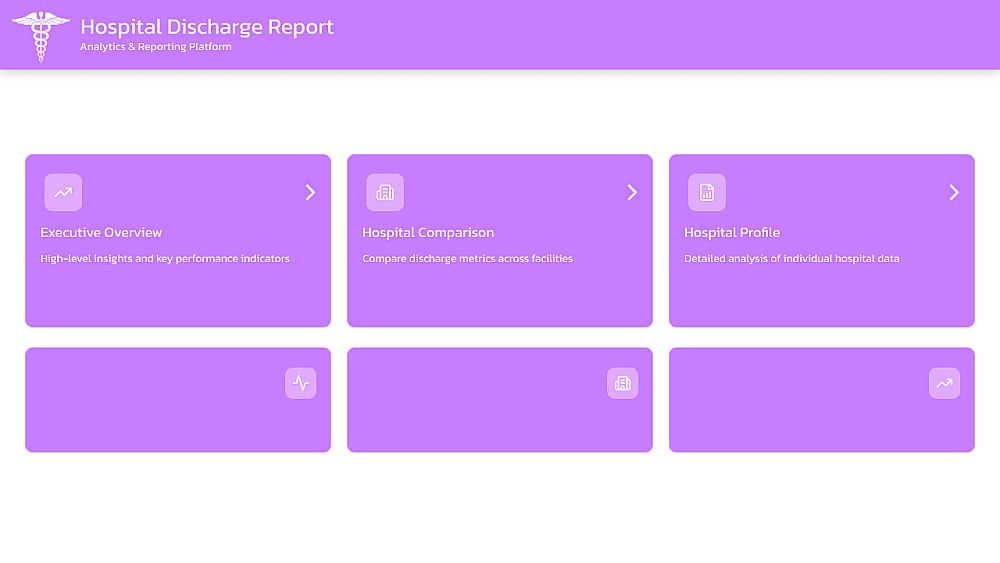Click the trending-up icon in the lower right card
This screenshot has height=563, width=1000.
[945, 383]
